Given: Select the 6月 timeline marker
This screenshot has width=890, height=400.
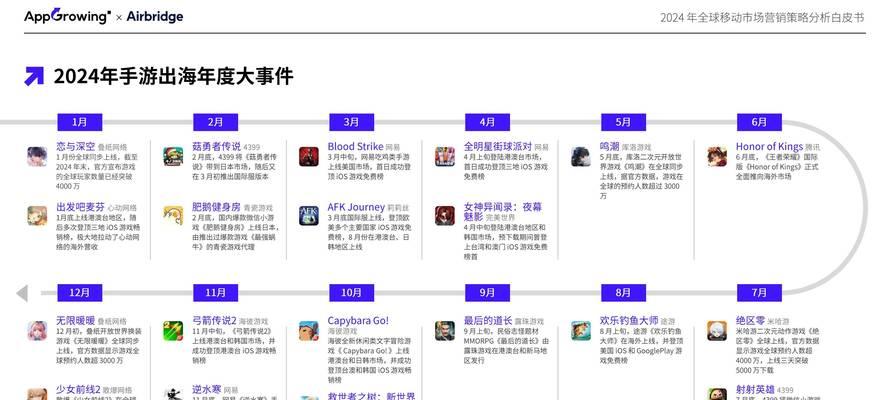Looking at the screenshot, I should point(759,122).
